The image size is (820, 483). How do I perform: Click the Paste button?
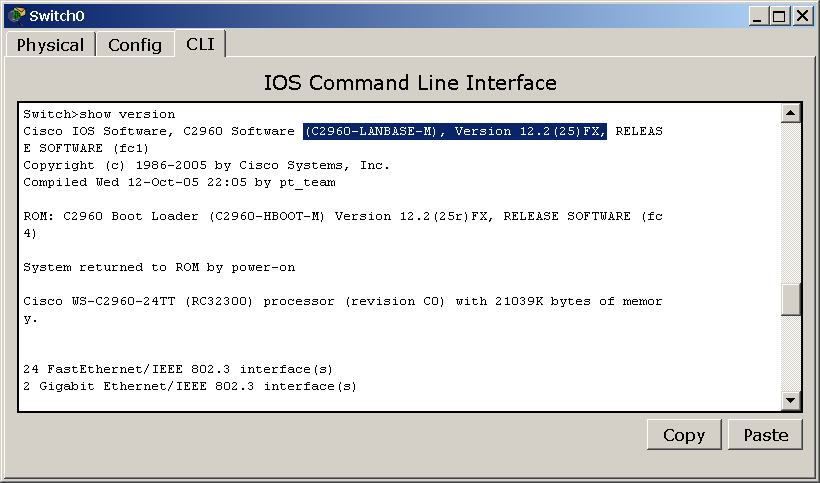point(766,435)
